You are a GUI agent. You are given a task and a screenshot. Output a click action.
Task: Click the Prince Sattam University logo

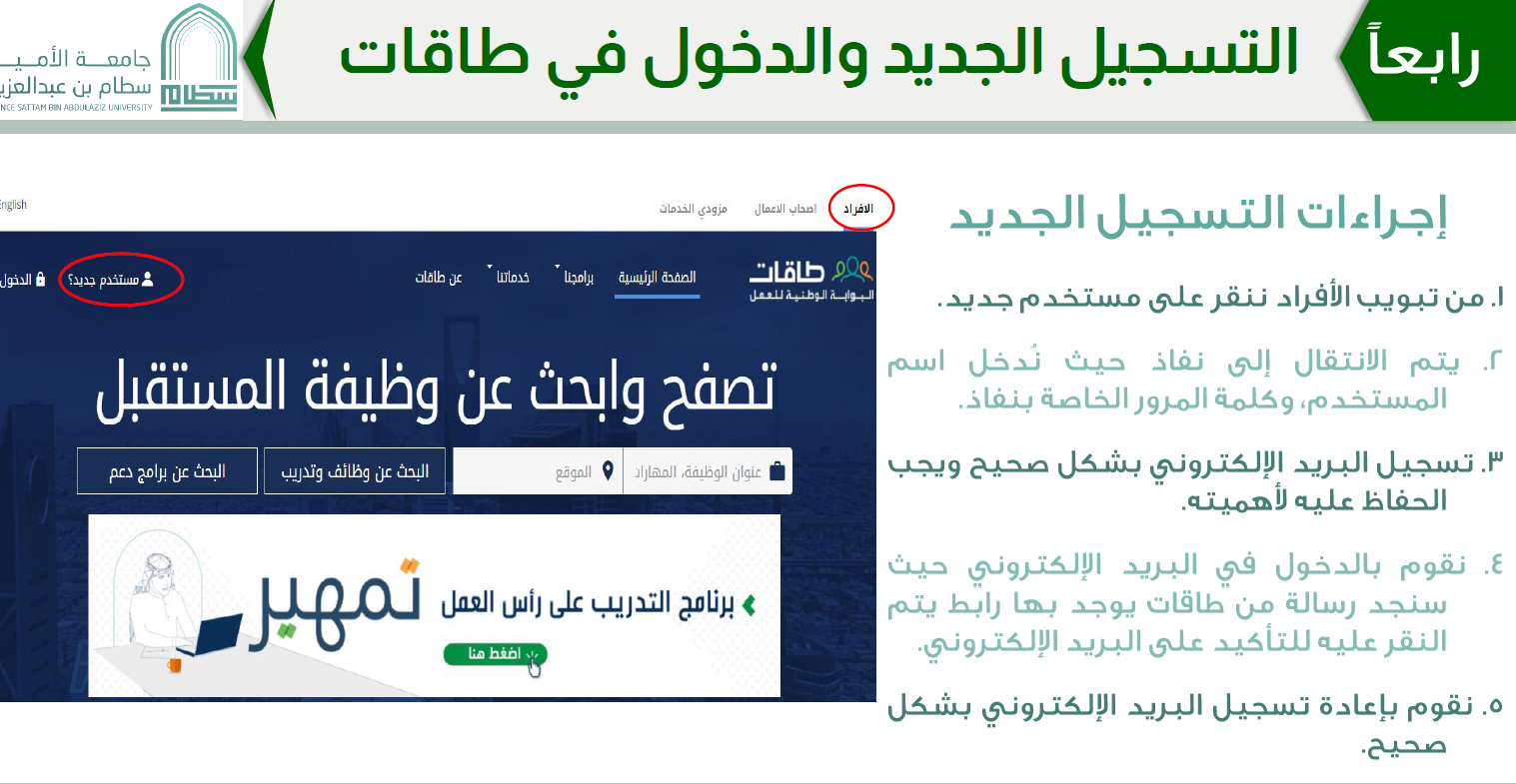[199, 58]
